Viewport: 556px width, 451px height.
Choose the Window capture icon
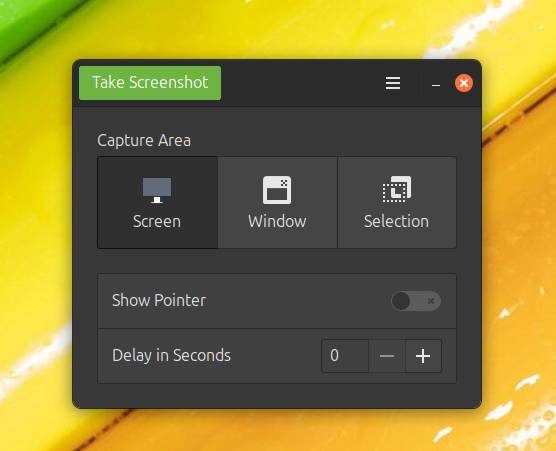point(277,190)
